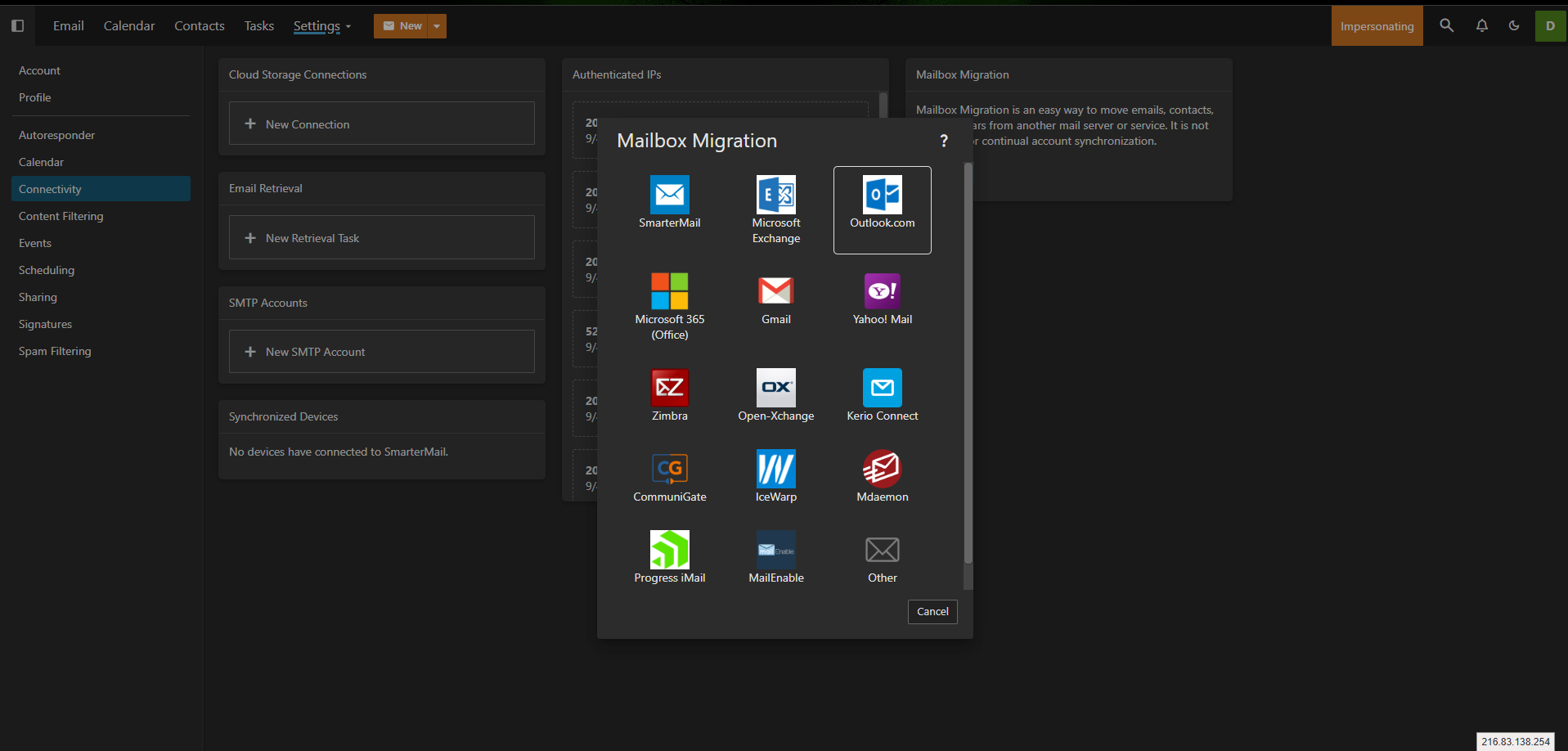Open help with the question mark icon
The height and width of the screenshot is (751, 1568).
point(944,141)
